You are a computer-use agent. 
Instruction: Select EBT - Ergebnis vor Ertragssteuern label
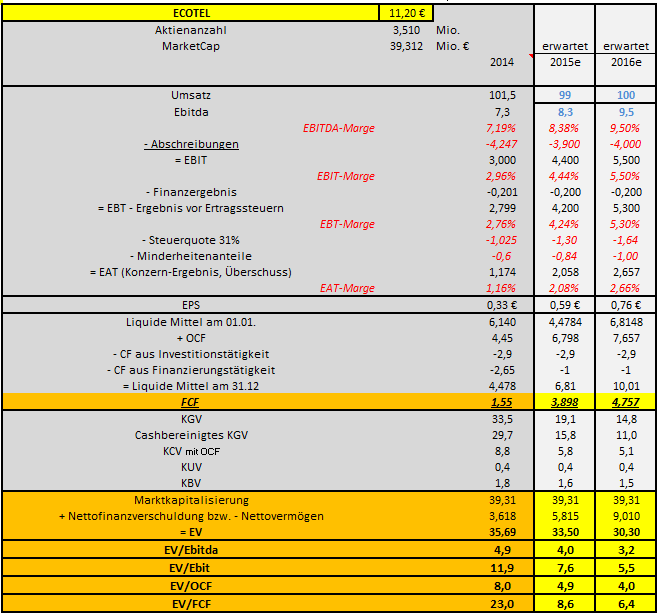click(x=191, y=208)
